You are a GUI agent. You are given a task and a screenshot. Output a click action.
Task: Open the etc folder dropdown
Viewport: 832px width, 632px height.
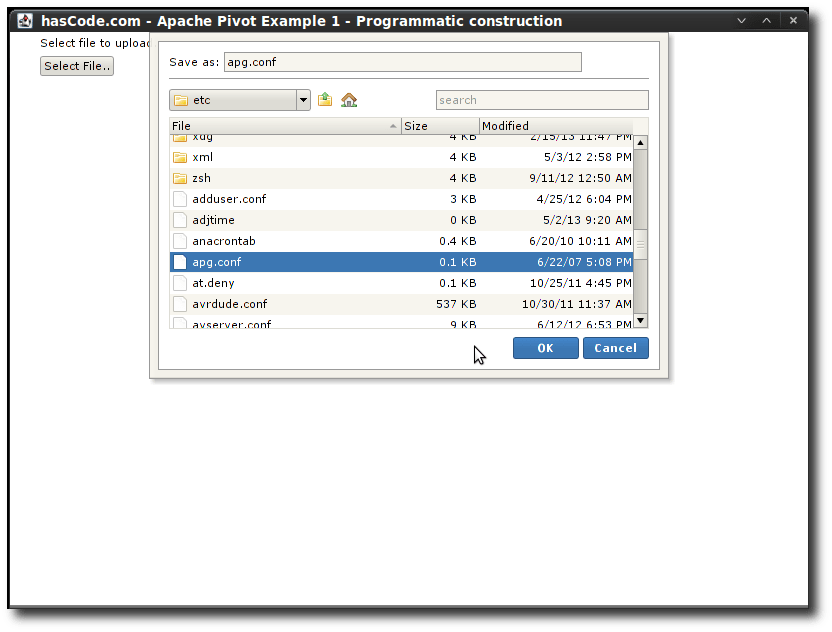[x=302, y=99]
